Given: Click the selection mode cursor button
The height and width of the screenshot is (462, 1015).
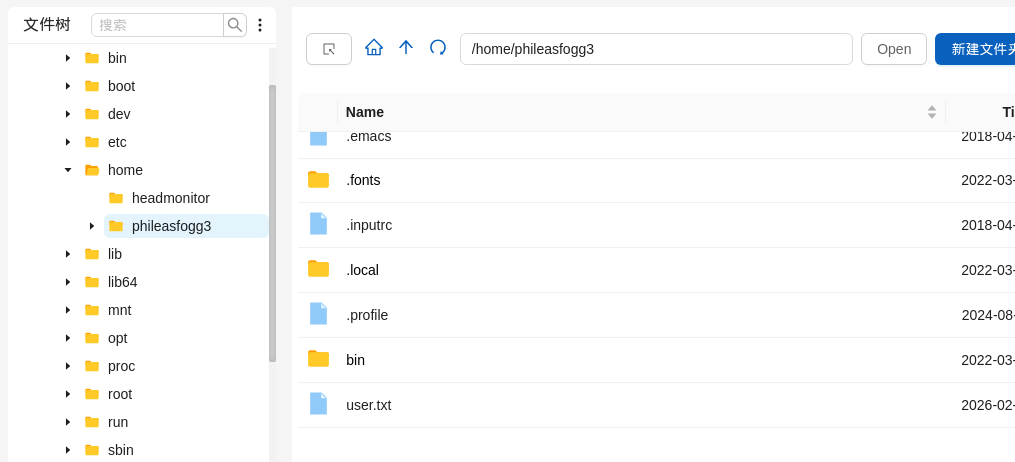Looking at the screenshot, I should (x=329, y=49).
